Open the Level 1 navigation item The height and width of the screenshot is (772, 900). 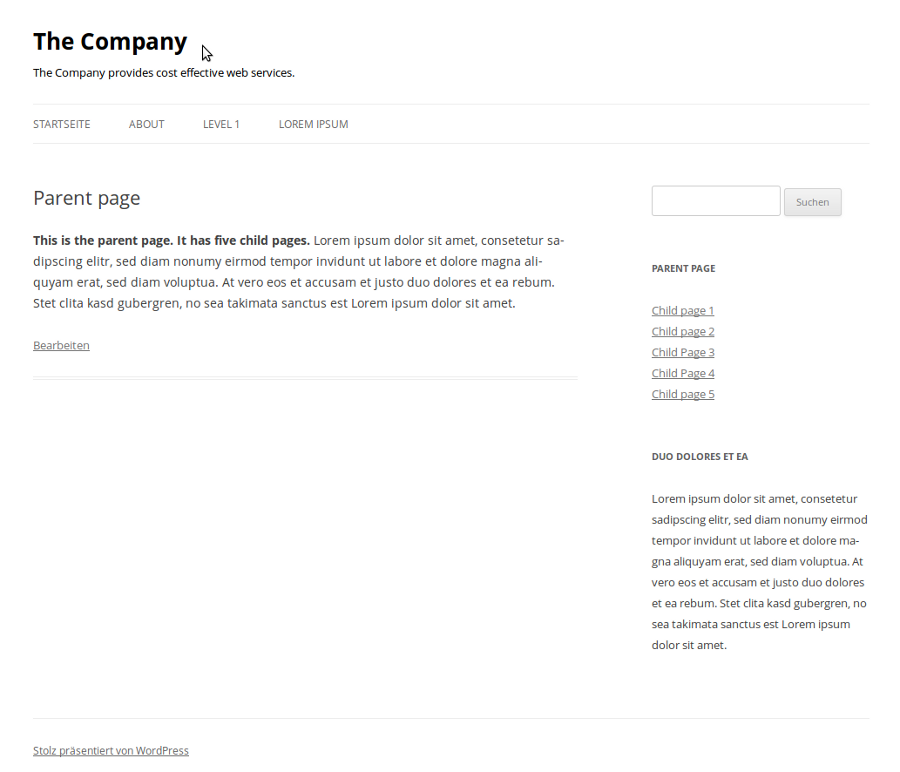(221, 124)
